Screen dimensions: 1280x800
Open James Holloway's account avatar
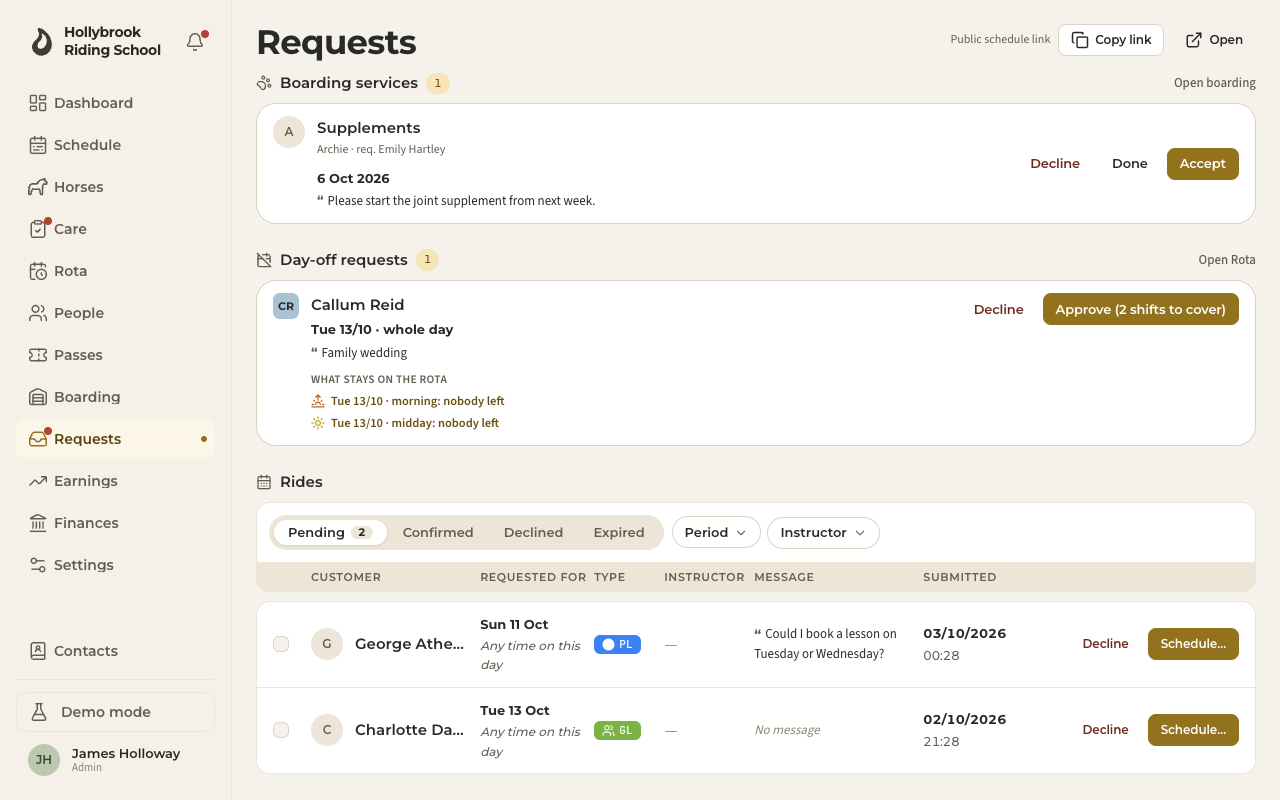(44, 760)
